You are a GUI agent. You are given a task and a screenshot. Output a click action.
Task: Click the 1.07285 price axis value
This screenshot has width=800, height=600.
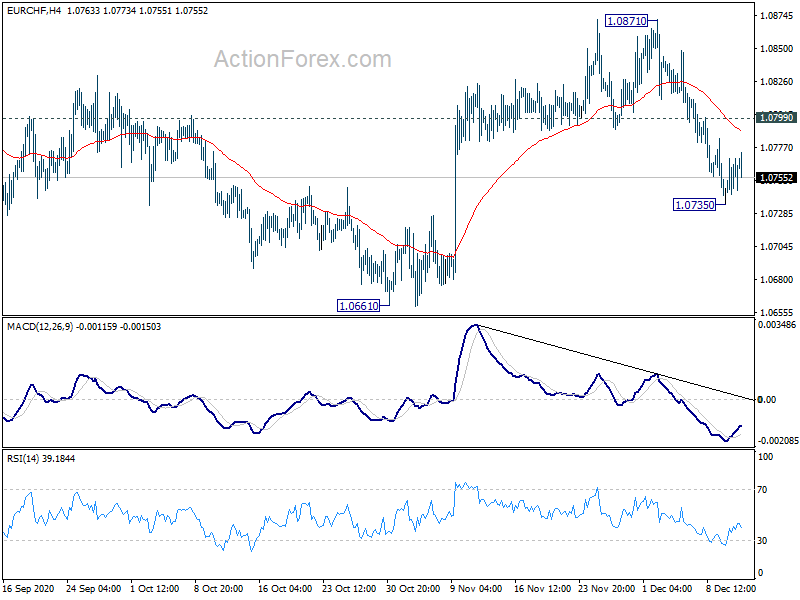pos(777,214)
